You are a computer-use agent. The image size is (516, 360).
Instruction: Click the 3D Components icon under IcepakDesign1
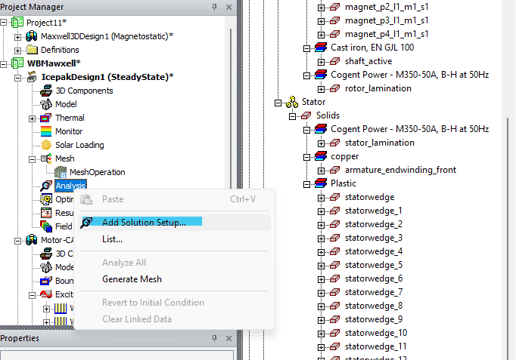46,91
